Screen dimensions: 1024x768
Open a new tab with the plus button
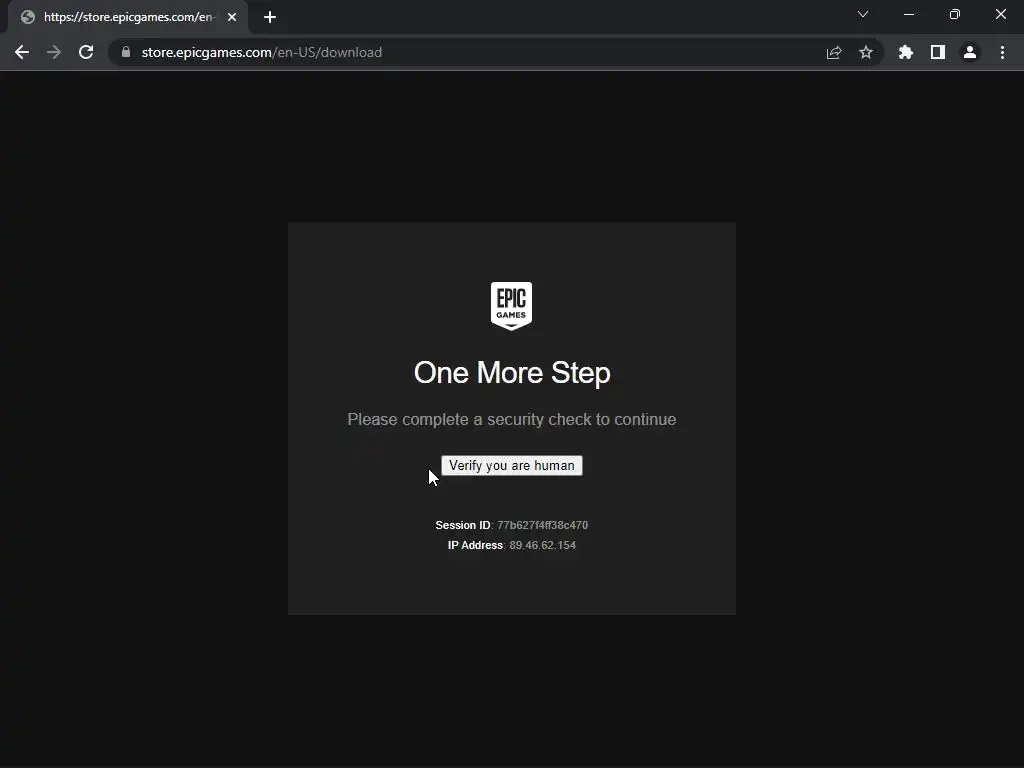click(x=270, y=17)
